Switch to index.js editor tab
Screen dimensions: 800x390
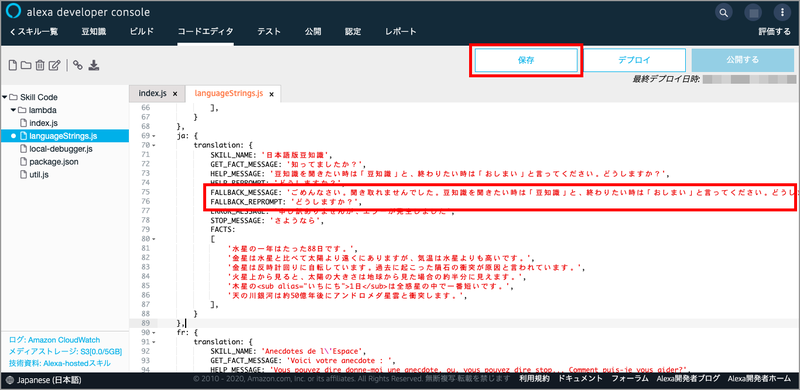point(153,94)
